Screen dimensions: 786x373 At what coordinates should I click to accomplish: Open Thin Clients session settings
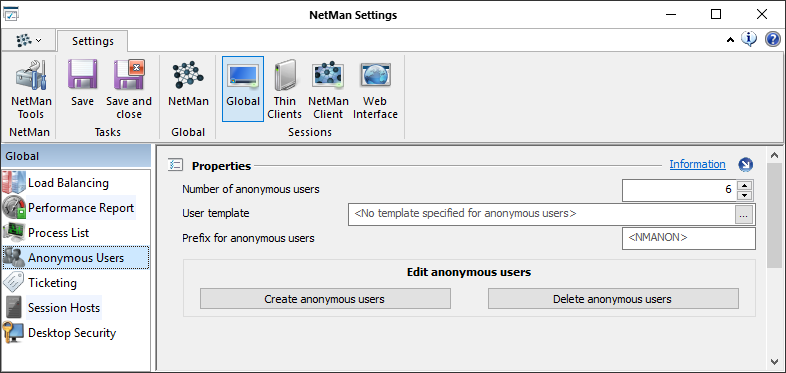click(x=284, y=90)
